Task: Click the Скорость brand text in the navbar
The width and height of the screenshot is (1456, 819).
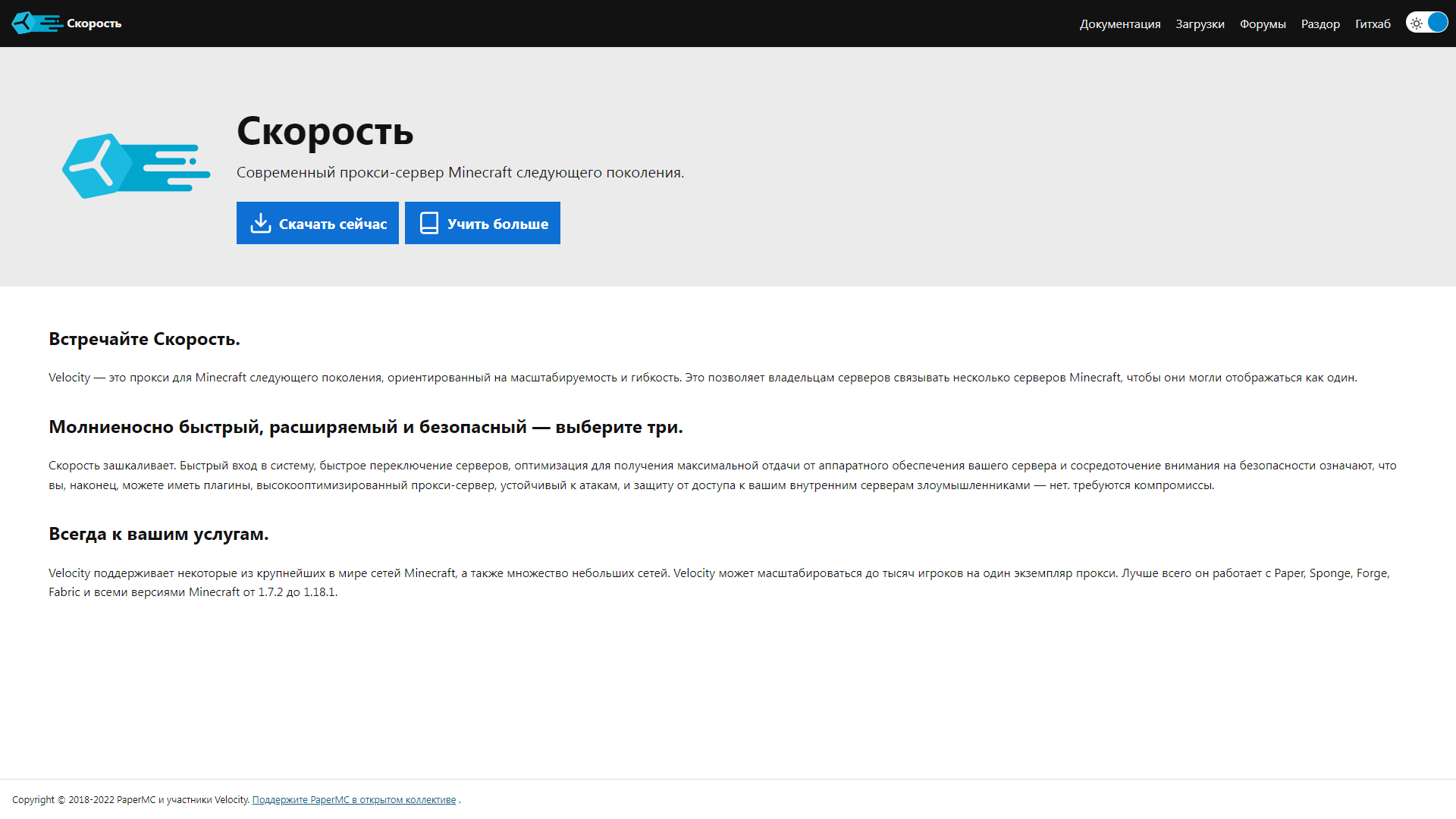Action: 94,24
